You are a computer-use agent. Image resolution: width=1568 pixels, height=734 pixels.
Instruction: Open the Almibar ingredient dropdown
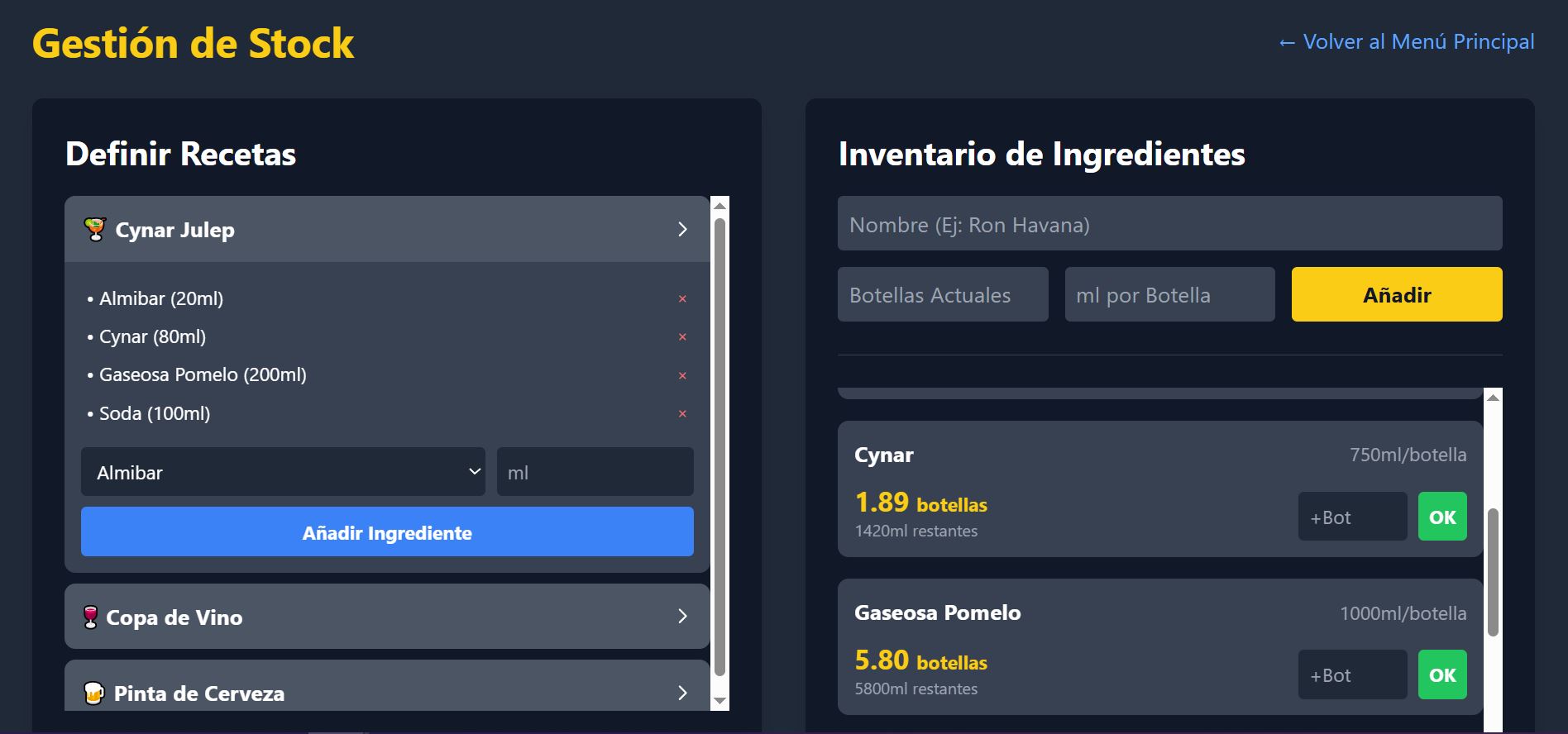pos(283,472)
